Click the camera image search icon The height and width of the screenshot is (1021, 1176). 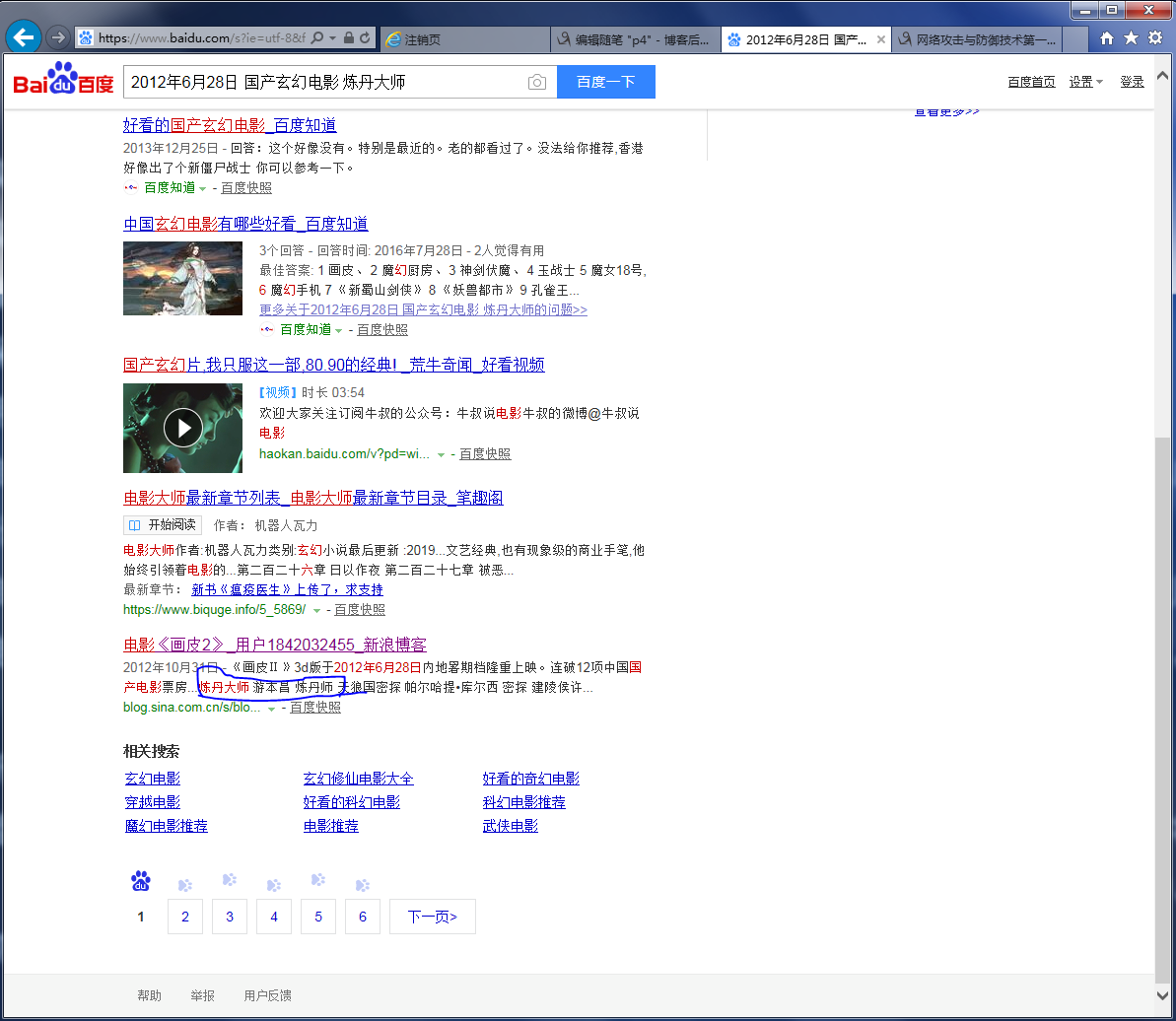pos(537,82)
